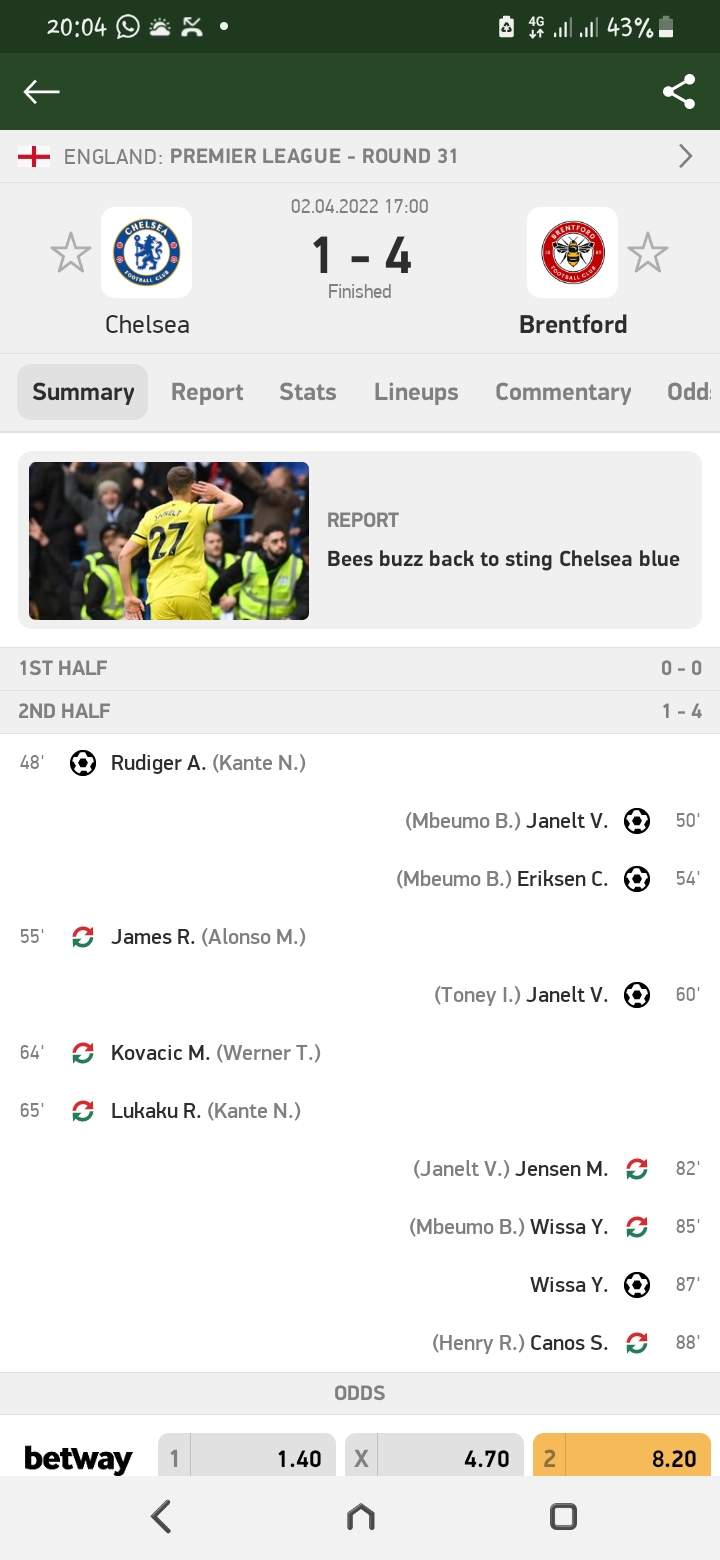Favorite Chelsea with the star toggle
720x1560 pixels.
(x=71, y=253)
